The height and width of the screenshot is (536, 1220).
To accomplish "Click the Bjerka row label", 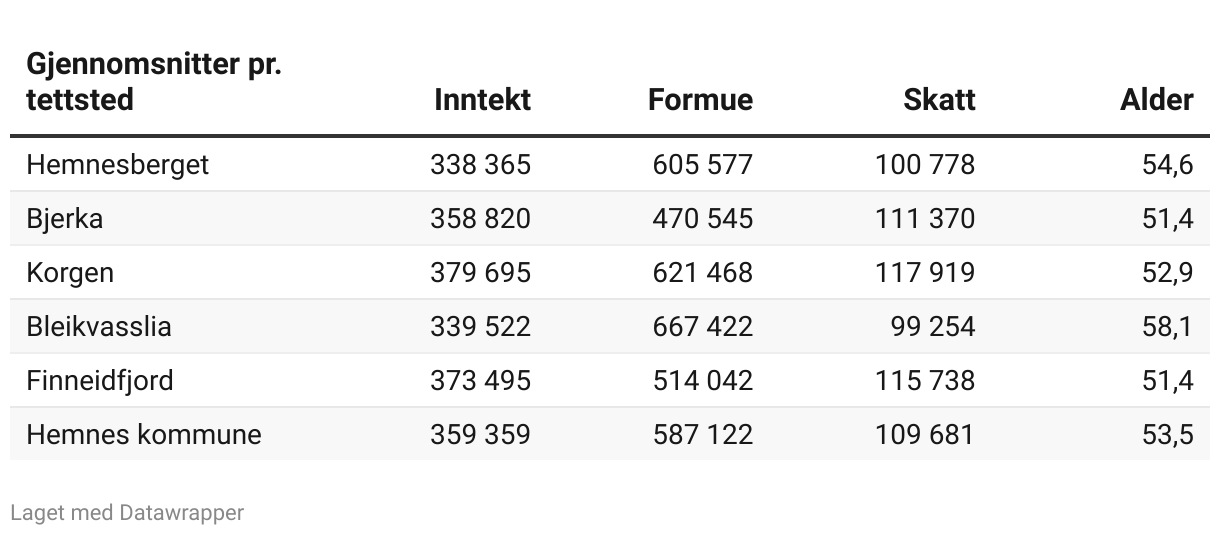I will 65,218.
